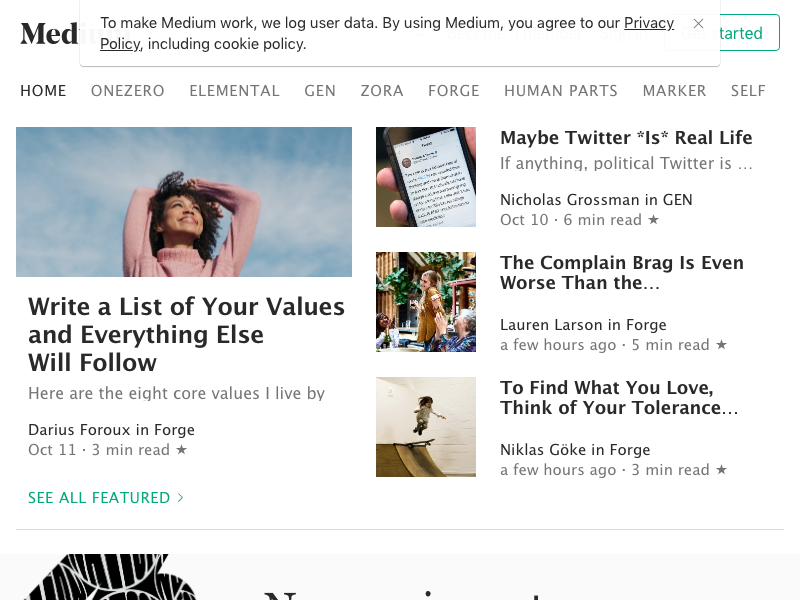Switch to the SELF tab

[x=748, y=91]
